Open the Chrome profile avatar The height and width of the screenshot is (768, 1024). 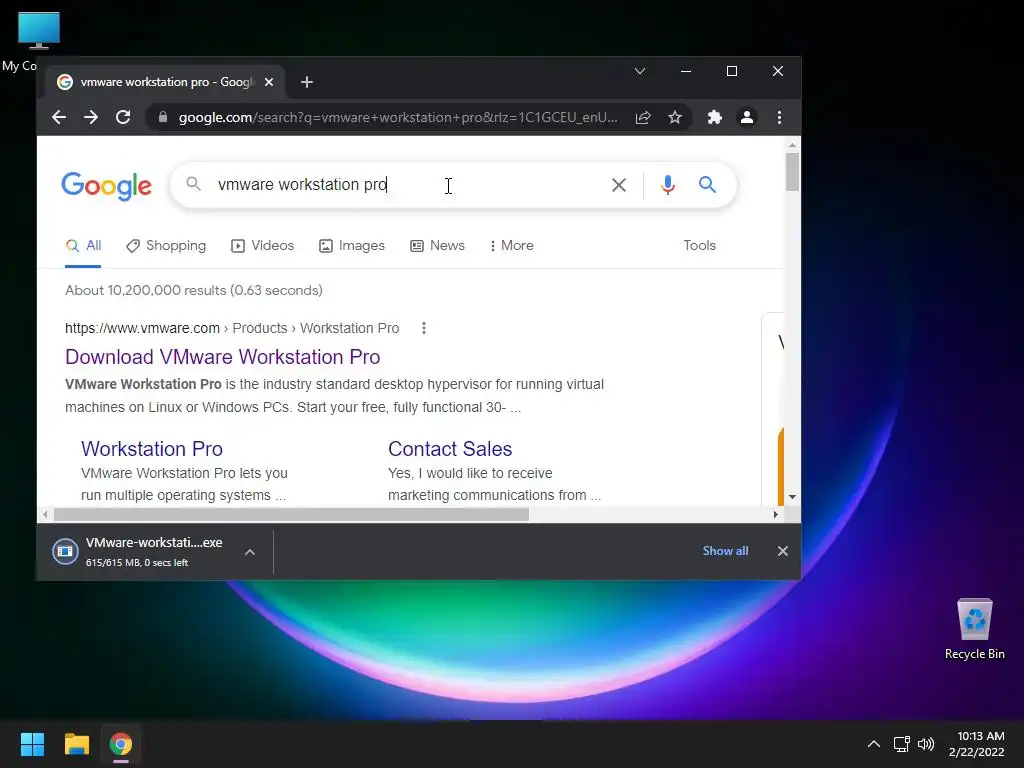(x=746, y=118)
